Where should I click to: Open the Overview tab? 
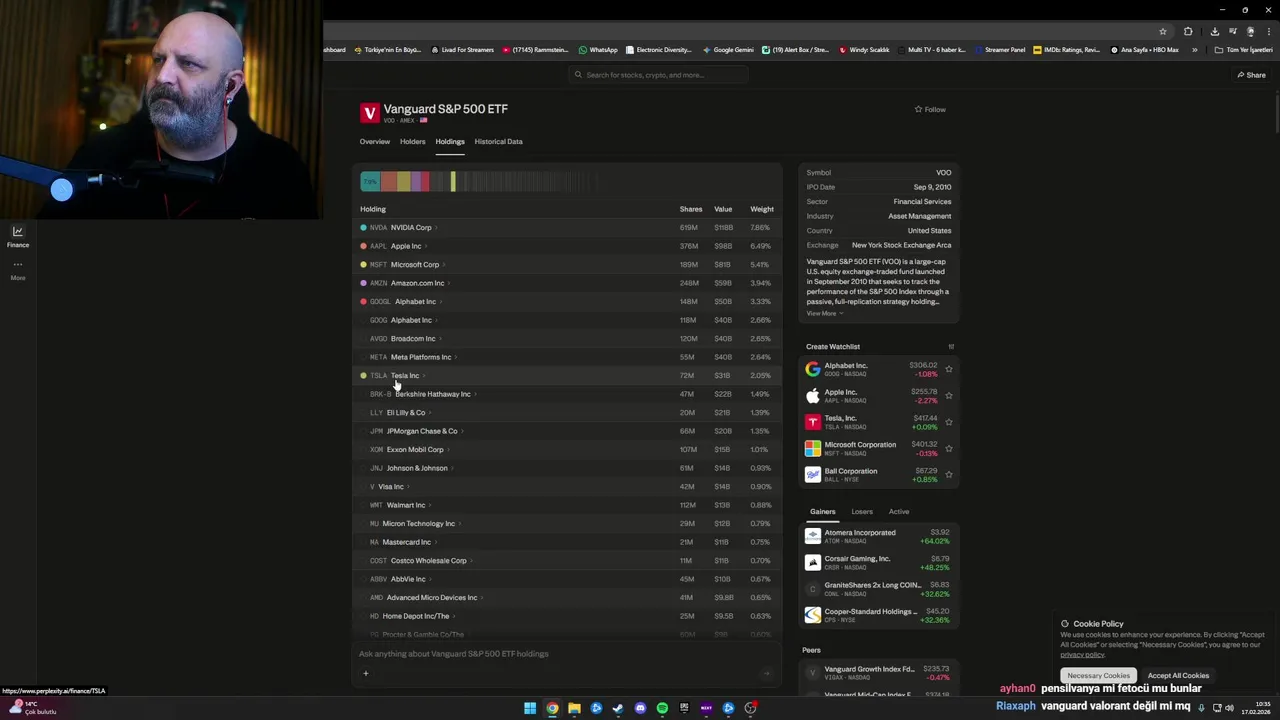coord(375,142)
